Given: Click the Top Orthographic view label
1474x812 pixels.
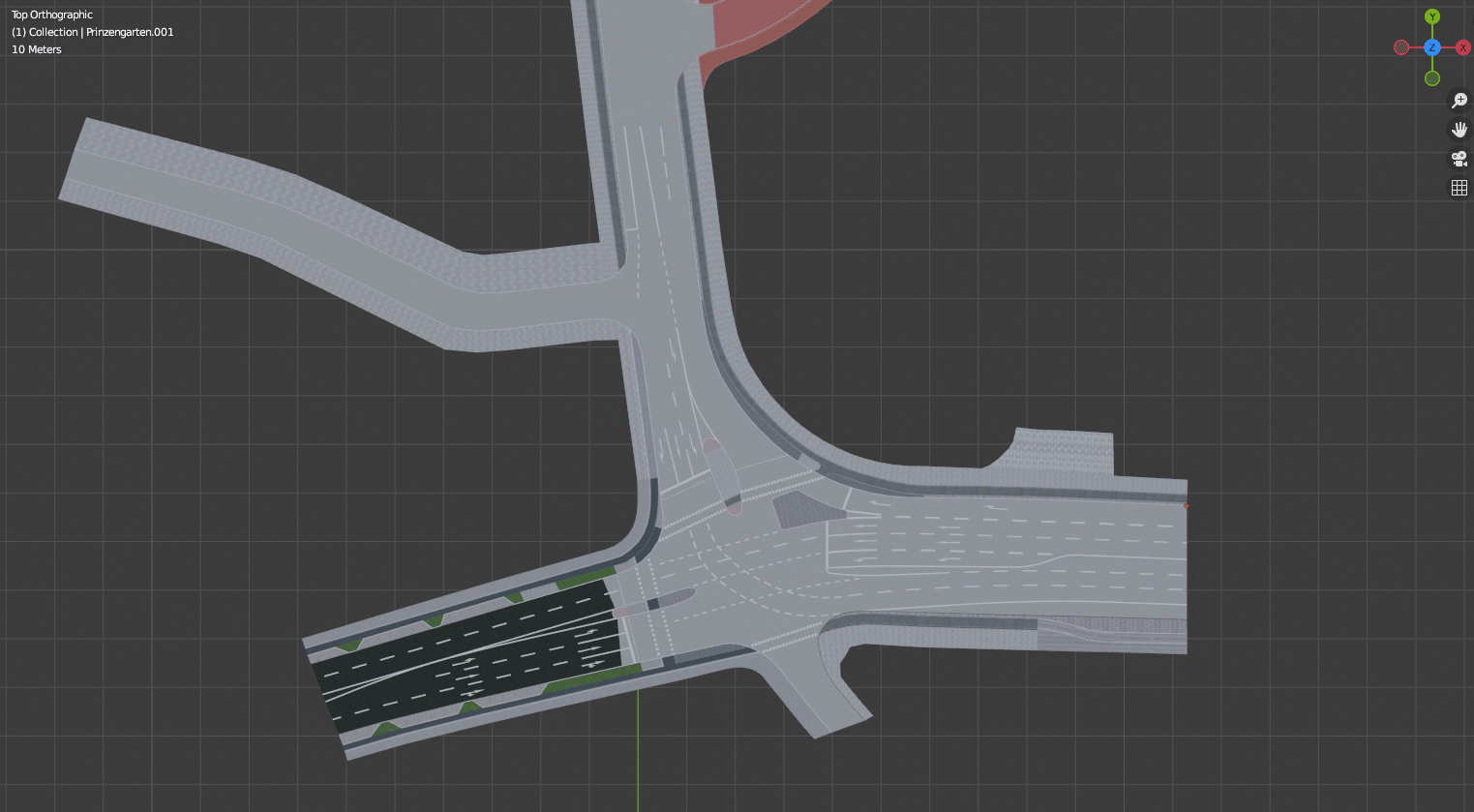Looking at the screenshot, I should pyautogui.click(x=52, y=15).
